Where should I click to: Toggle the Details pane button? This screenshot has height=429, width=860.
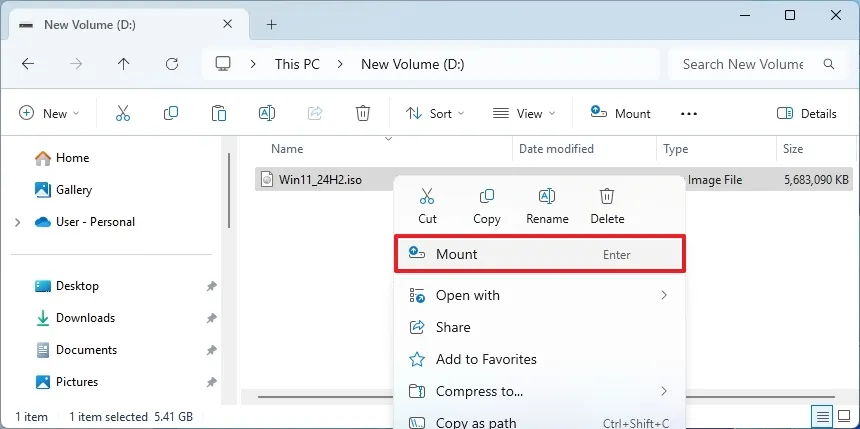pos(806,114)
